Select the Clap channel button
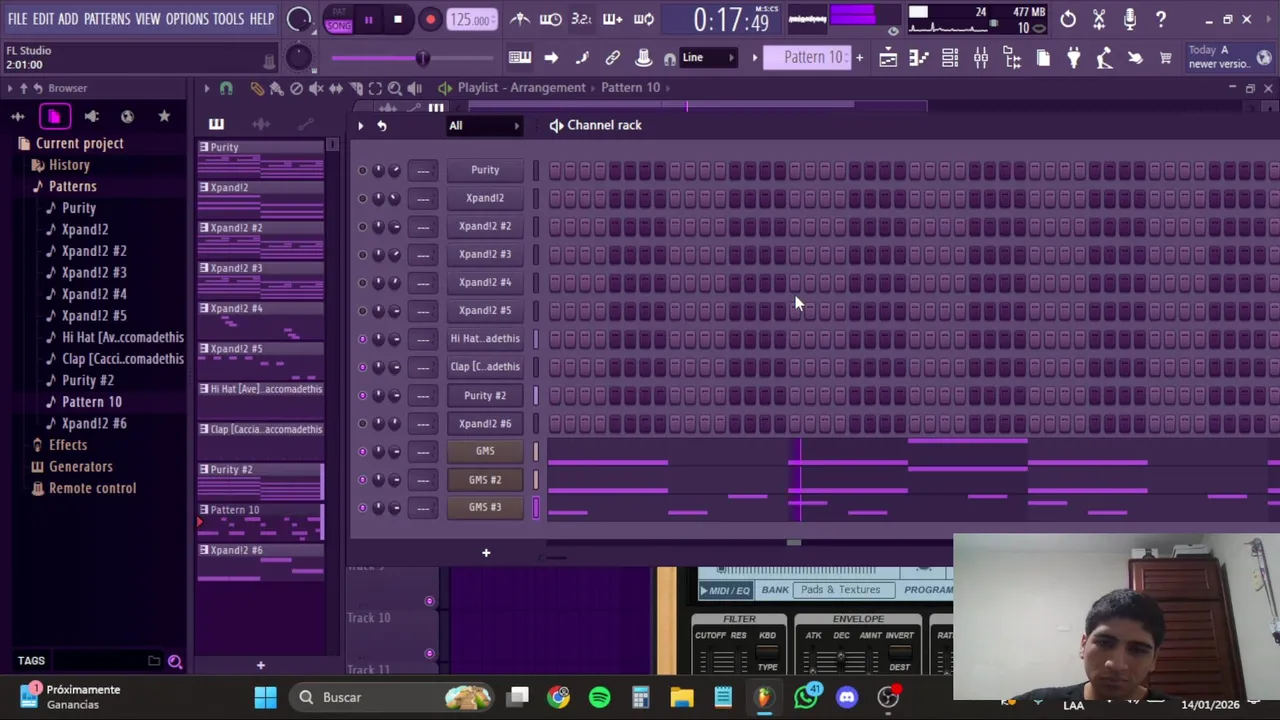 tap(485, 366)
